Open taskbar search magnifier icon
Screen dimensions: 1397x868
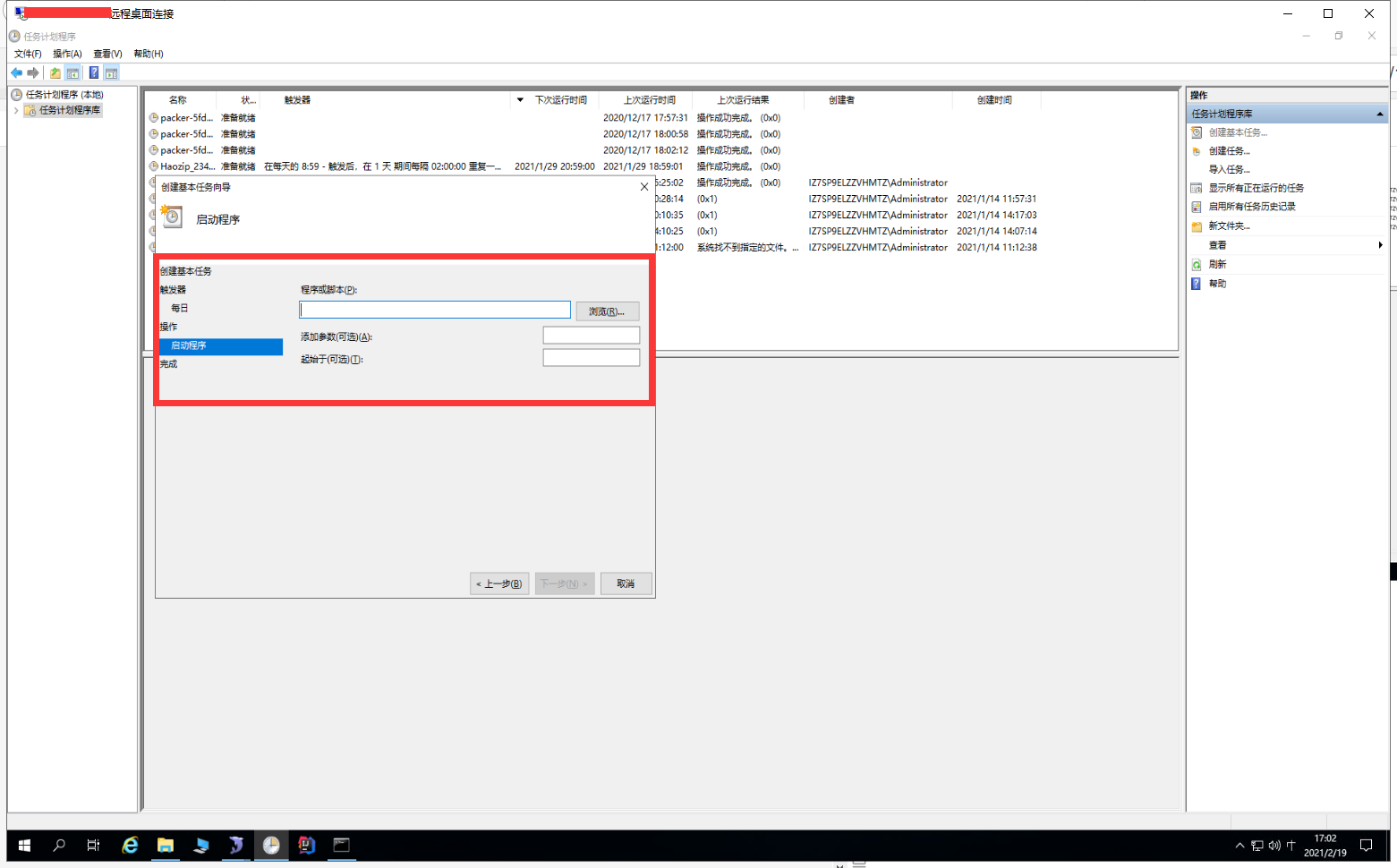pyautogui.click(x=59, y=845)
